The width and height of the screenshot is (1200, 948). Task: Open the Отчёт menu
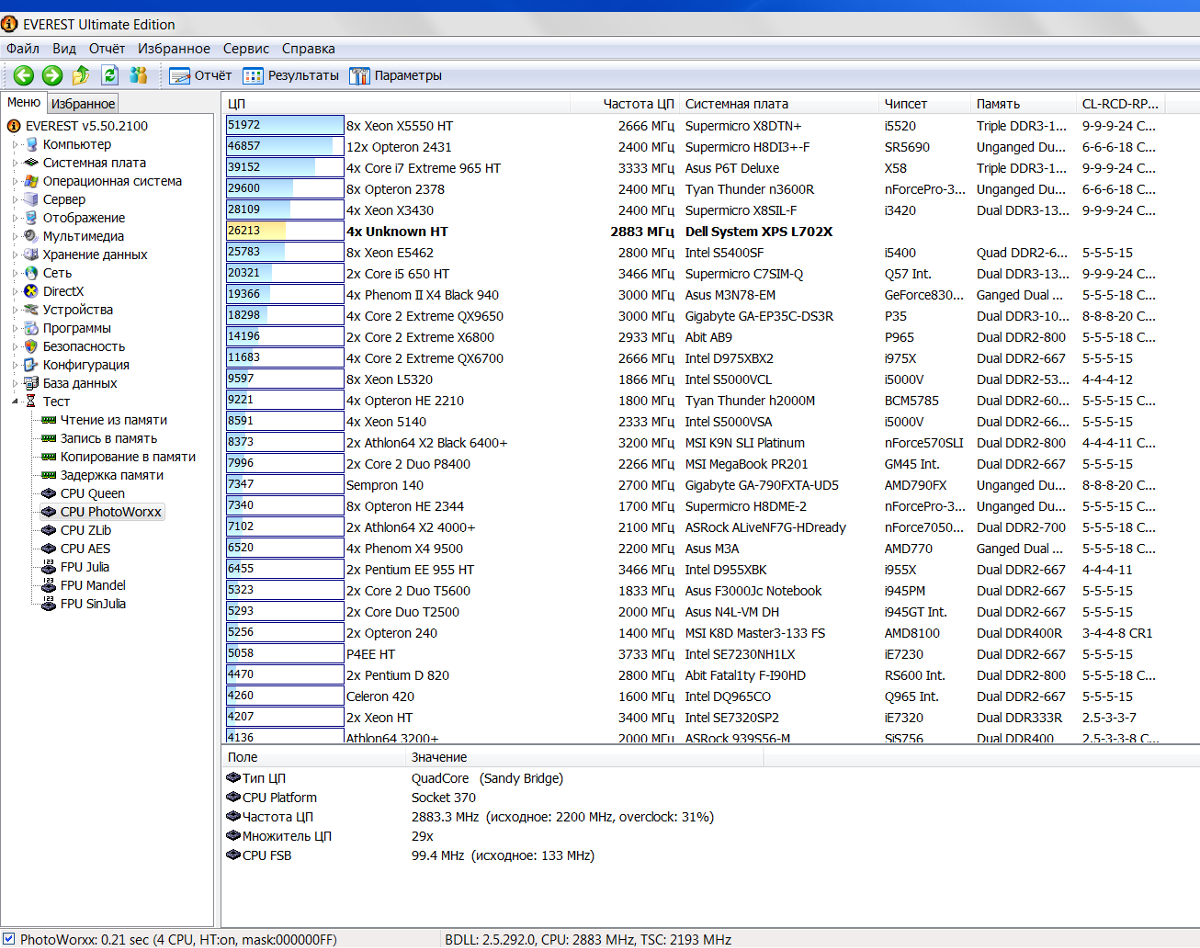107,48
